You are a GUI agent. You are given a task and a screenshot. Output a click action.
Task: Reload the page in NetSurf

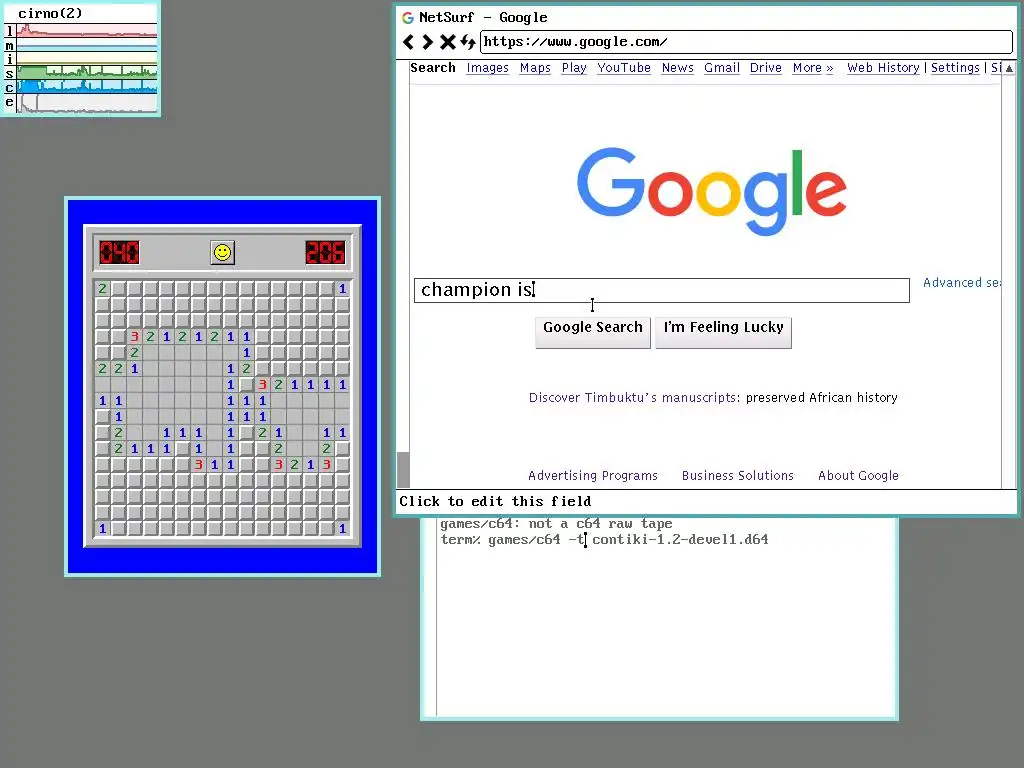click(x=468, y=42)
